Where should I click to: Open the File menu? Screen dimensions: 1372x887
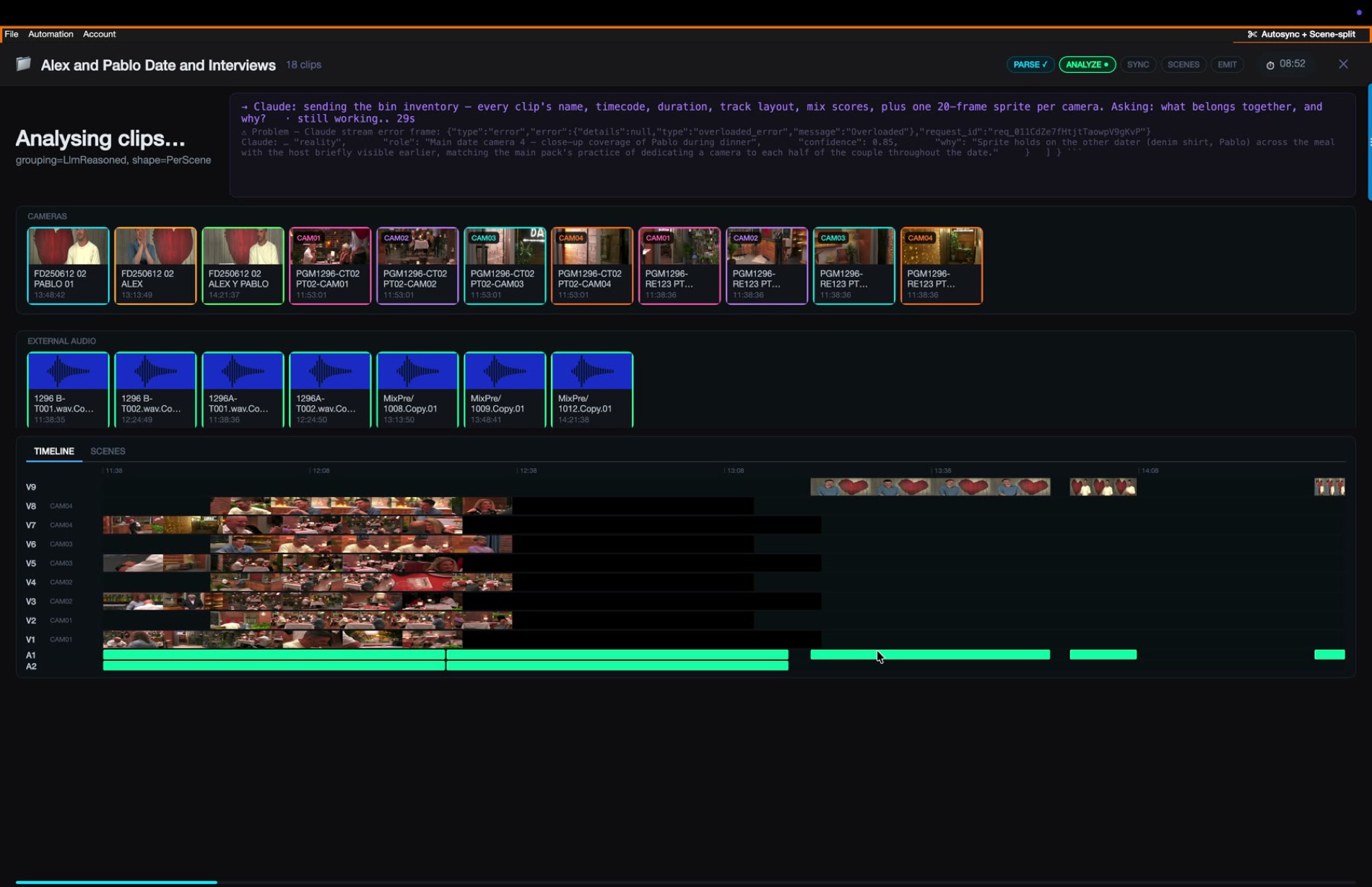12,34
